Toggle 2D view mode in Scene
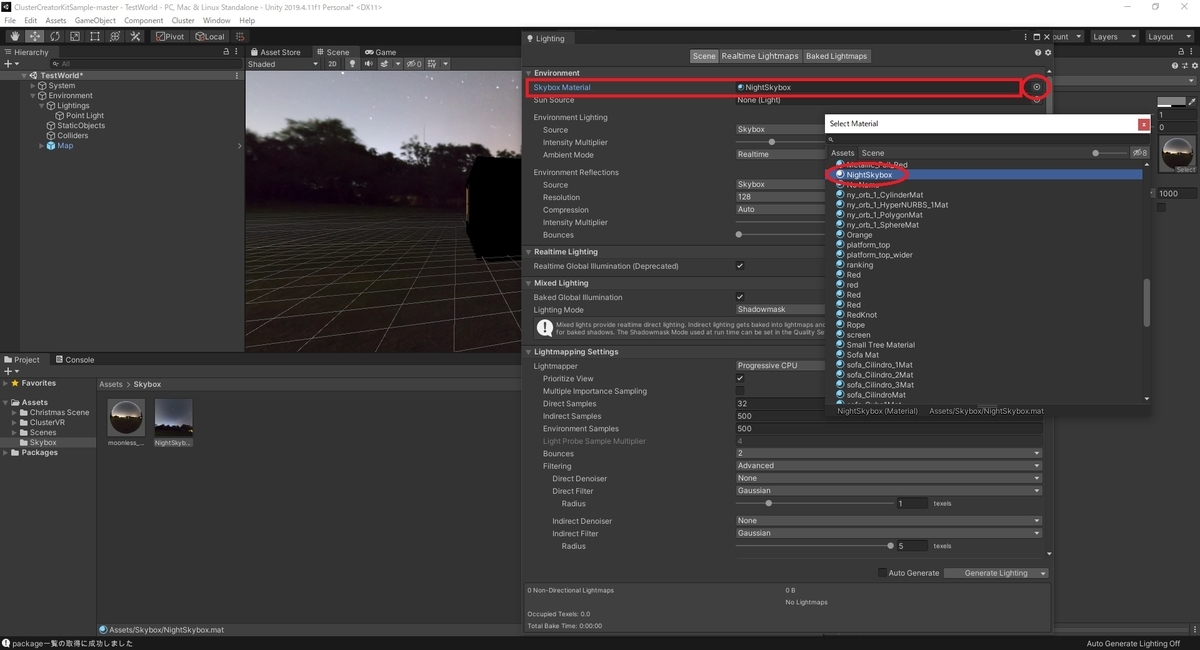The image size is (1200, 650). pyautogui.click(x=333, y=64)
